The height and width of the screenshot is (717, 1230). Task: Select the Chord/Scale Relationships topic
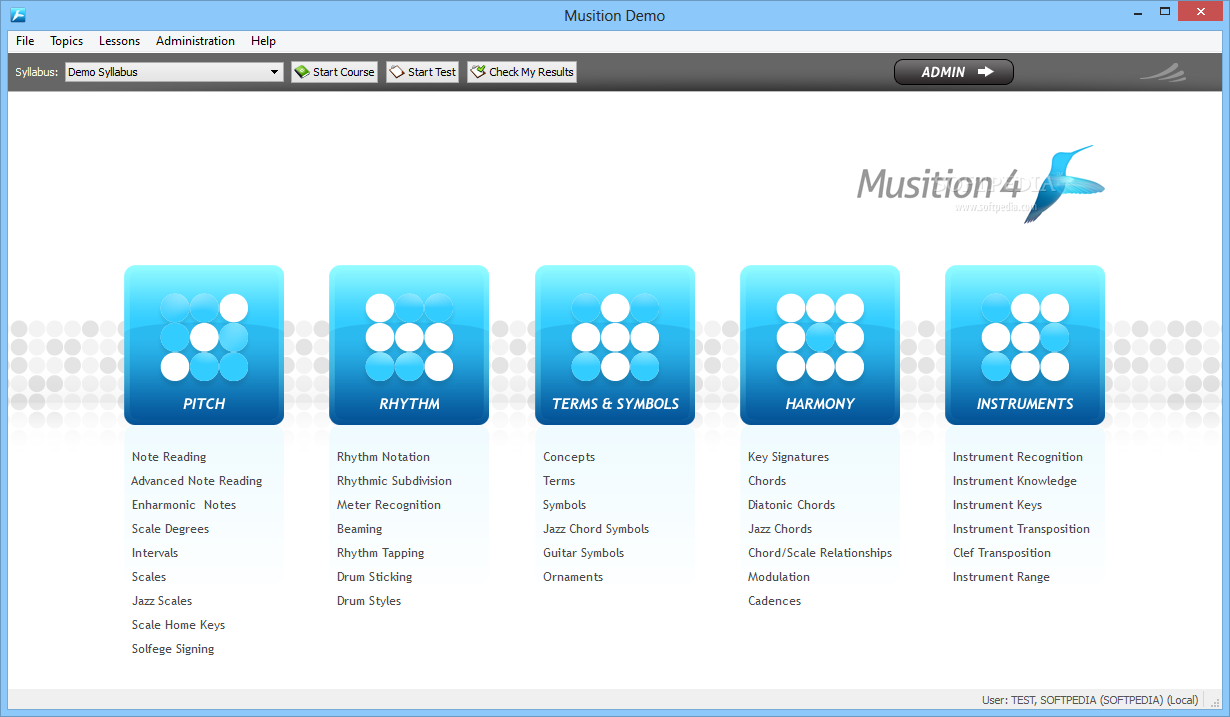pyautogui.click(x=820, y=553)
